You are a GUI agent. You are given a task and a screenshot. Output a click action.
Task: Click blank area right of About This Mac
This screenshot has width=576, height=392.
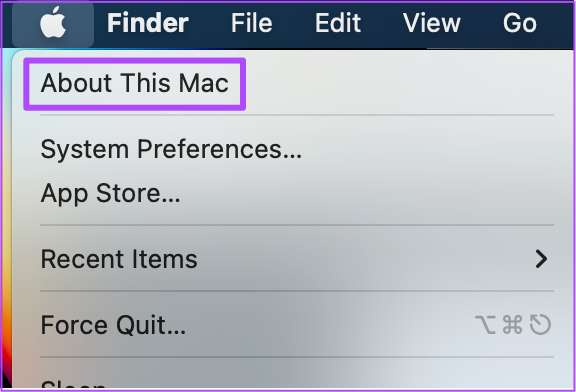pyautogui.click(x=400, y=83)
